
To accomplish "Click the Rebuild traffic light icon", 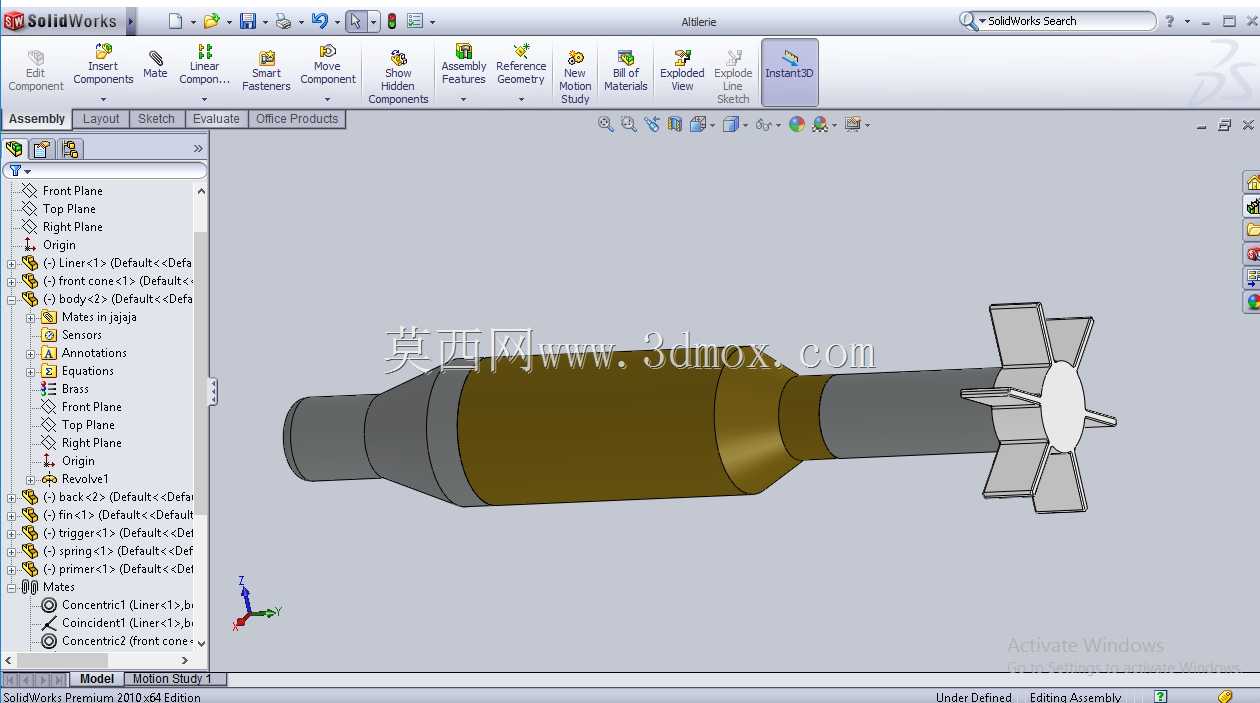I will click(x=392, y=21).
